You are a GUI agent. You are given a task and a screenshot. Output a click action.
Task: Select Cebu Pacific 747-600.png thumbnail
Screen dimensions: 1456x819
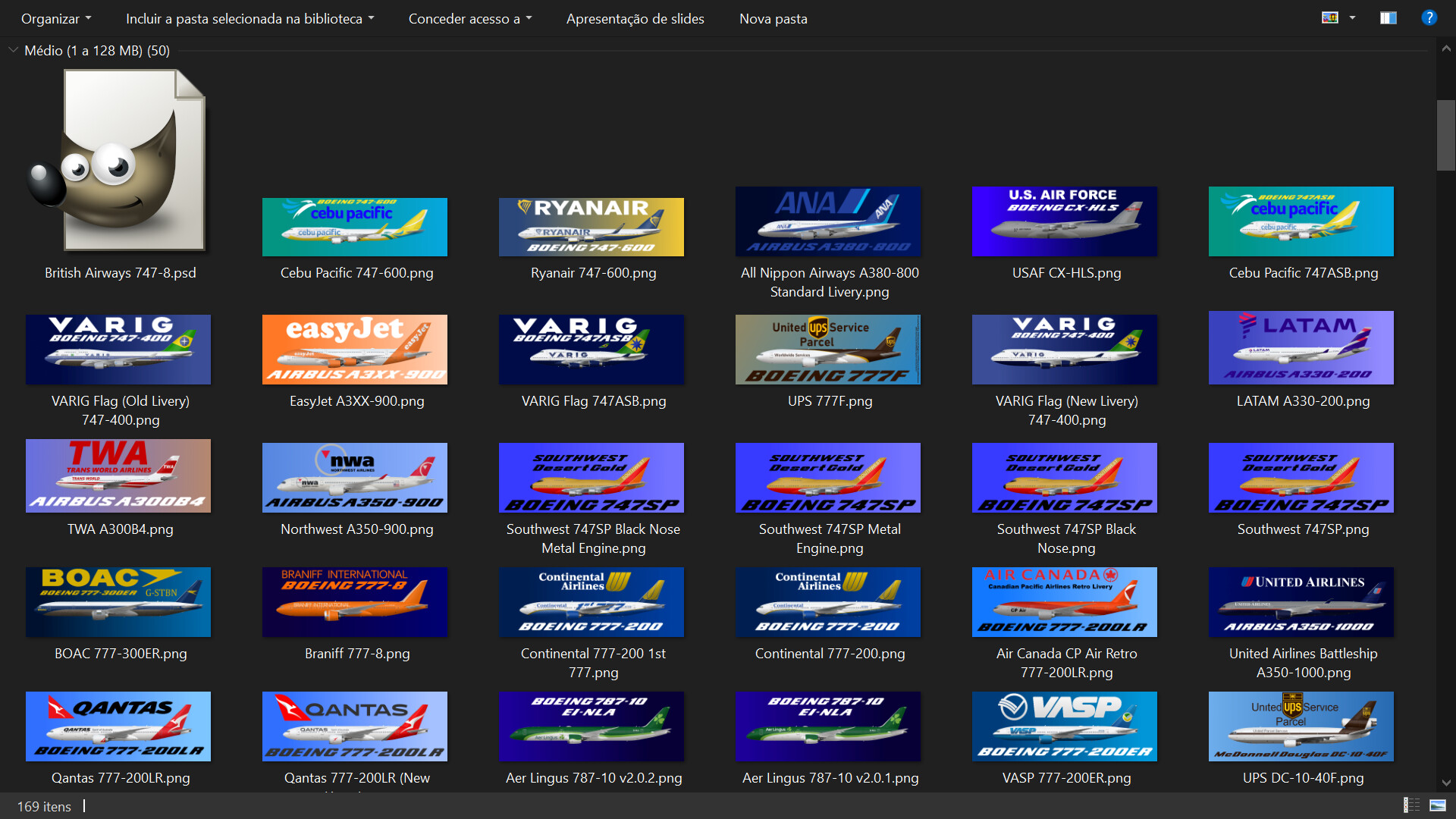(355, 227)
